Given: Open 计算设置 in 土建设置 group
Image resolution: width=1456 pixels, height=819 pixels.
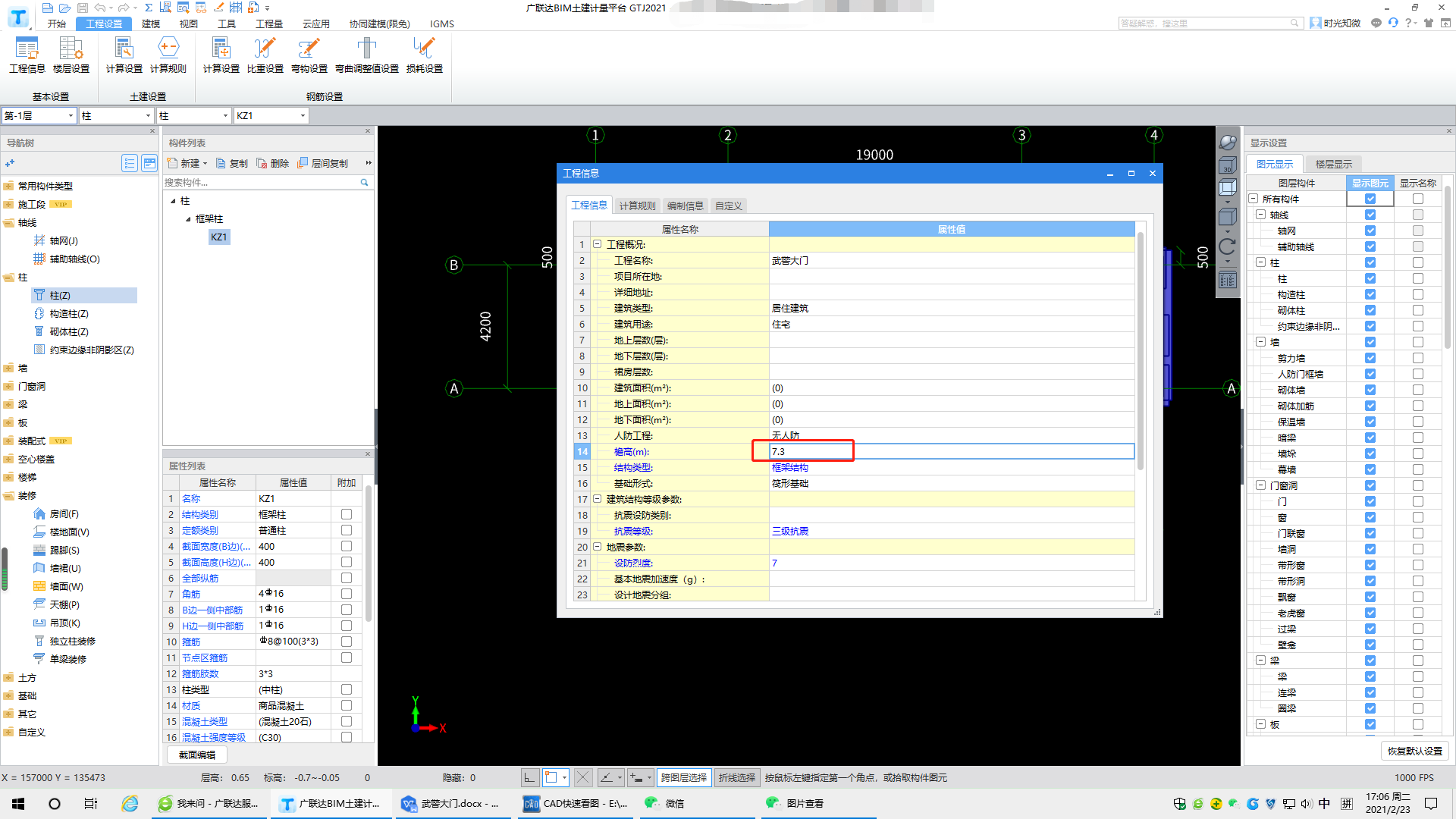Looking at the screenshot, I should tap(124, 55).
